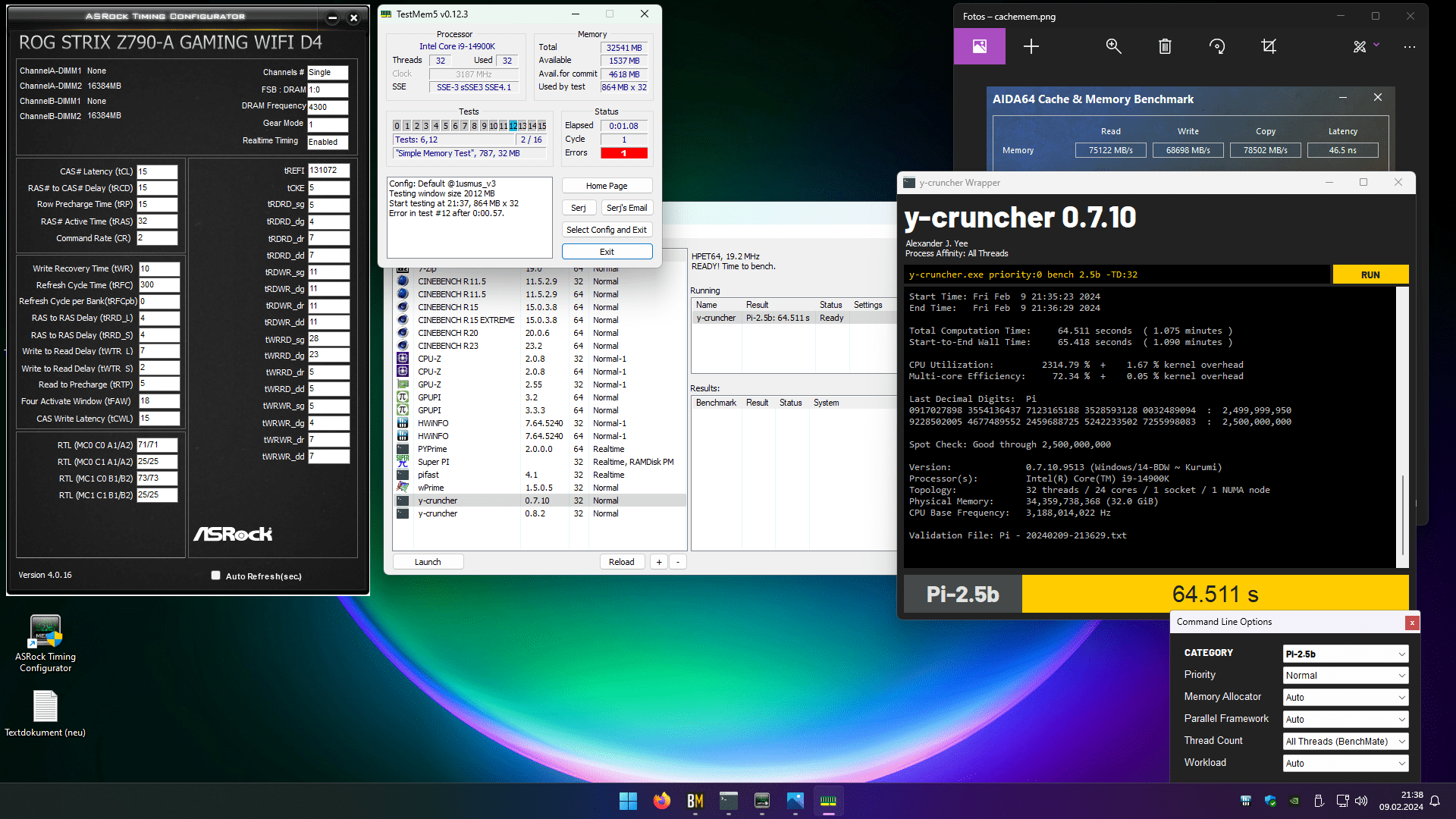
Task: Click the USB safely-remove tray icon
Action: 1318,801
